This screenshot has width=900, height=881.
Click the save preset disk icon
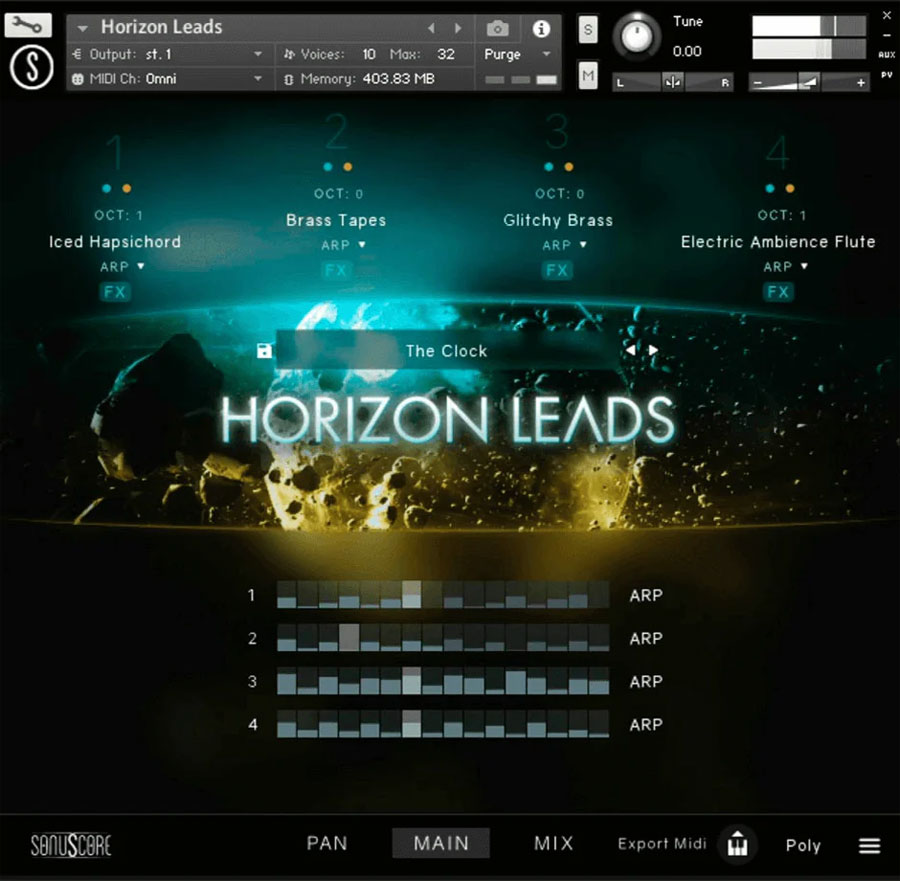coord(264,350)
